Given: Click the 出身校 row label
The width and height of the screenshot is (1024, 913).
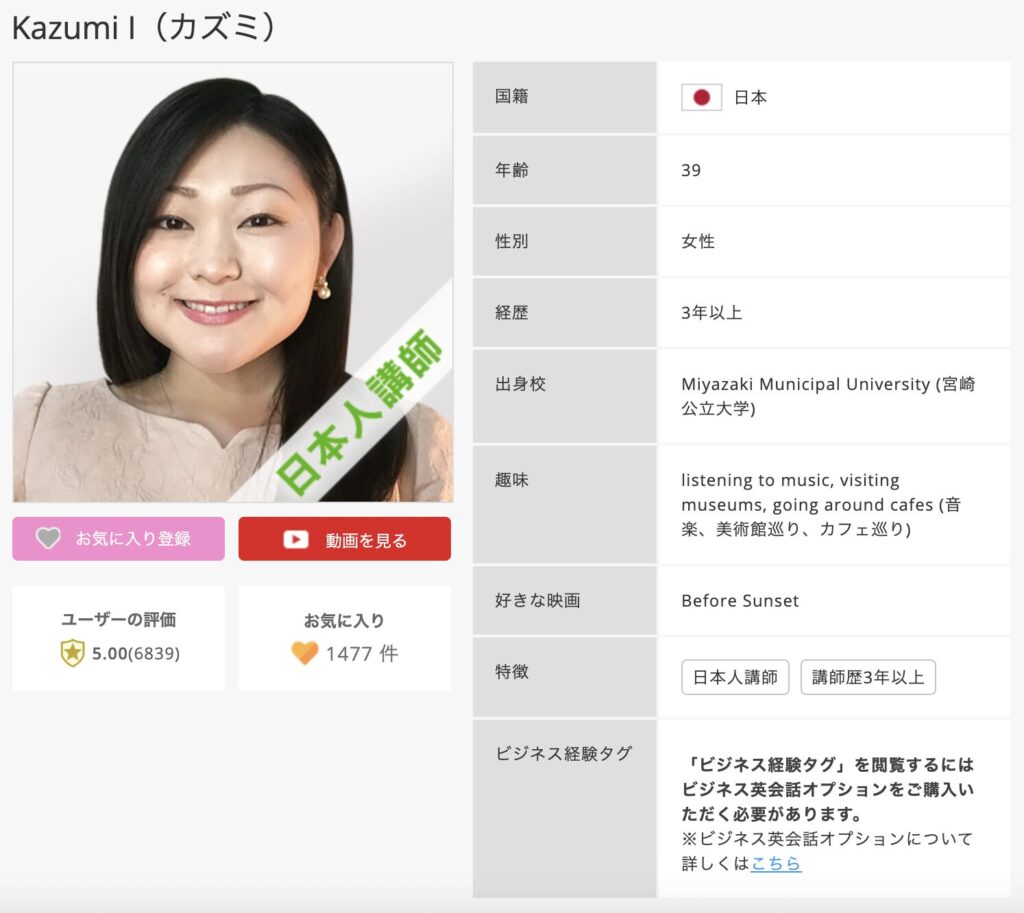Looking at the screenshot, I should pyautogui.click(x=520, y=383).
